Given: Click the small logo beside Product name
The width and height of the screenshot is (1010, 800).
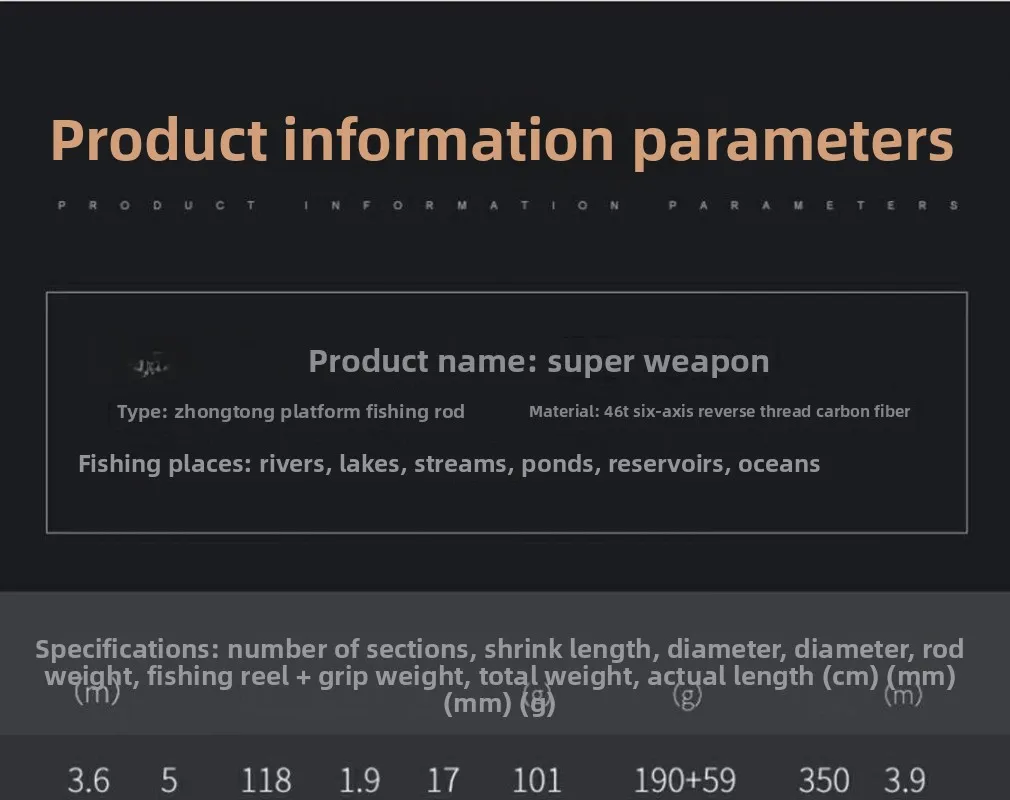Looking at the screenshot, I should 153,367.
